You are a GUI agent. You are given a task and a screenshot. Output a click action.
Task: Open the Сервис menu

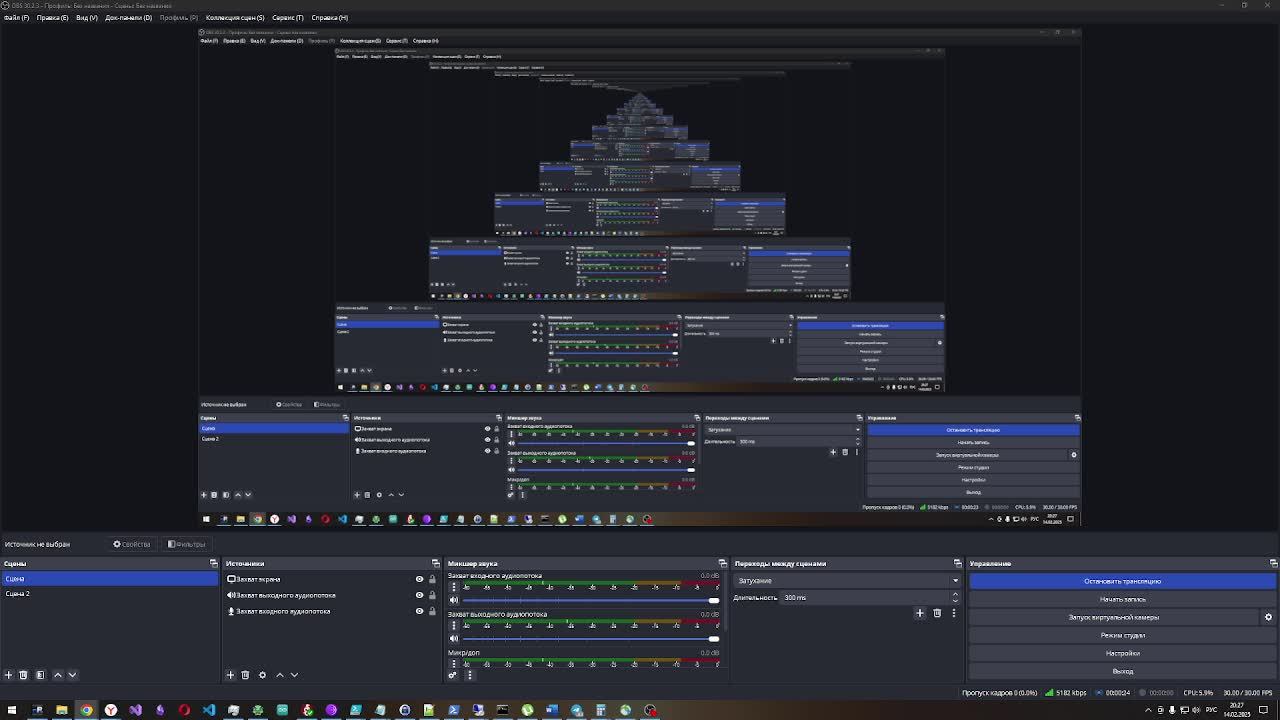click(288, 17)
